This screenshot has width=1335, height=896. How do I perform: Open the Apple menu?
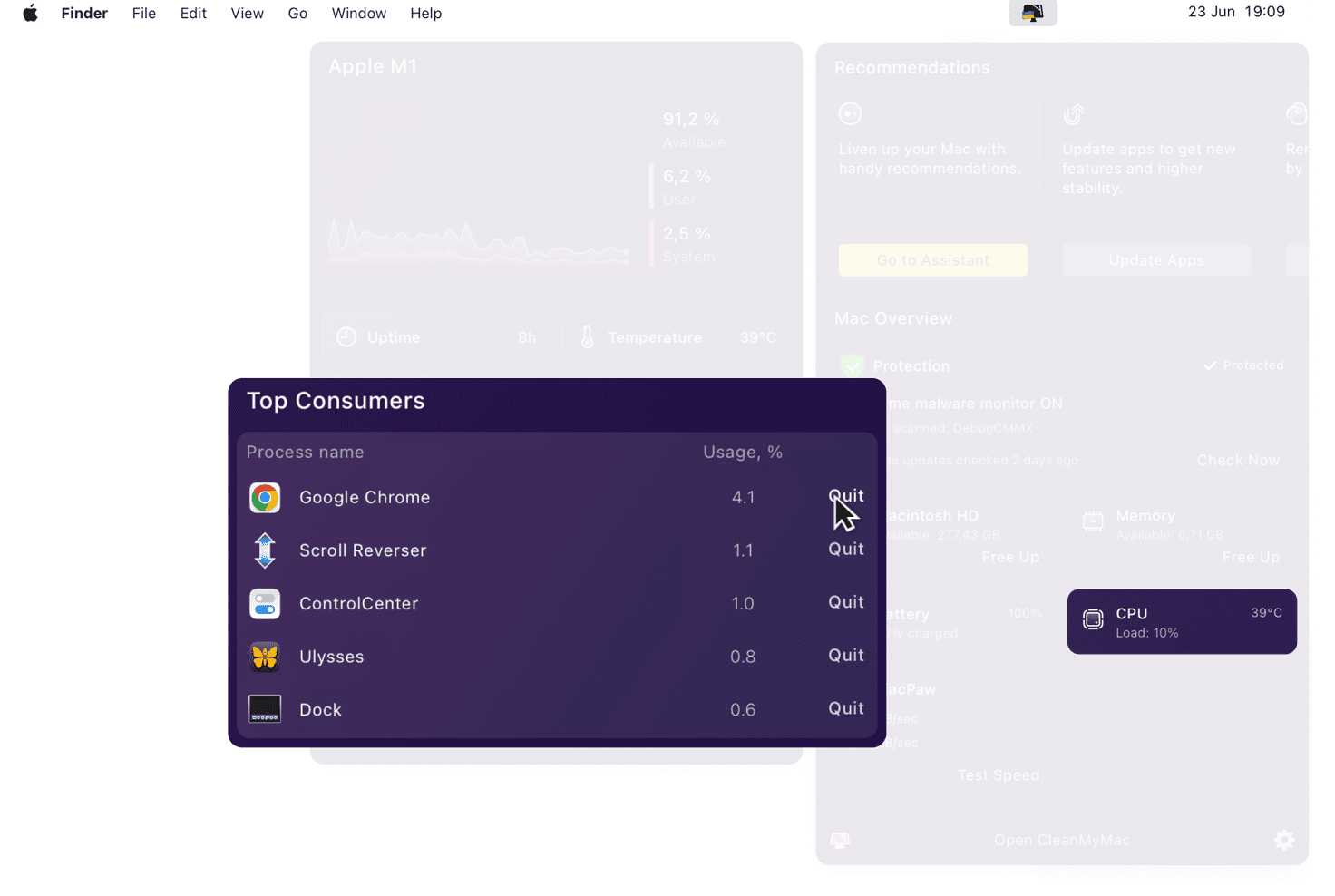30,13
